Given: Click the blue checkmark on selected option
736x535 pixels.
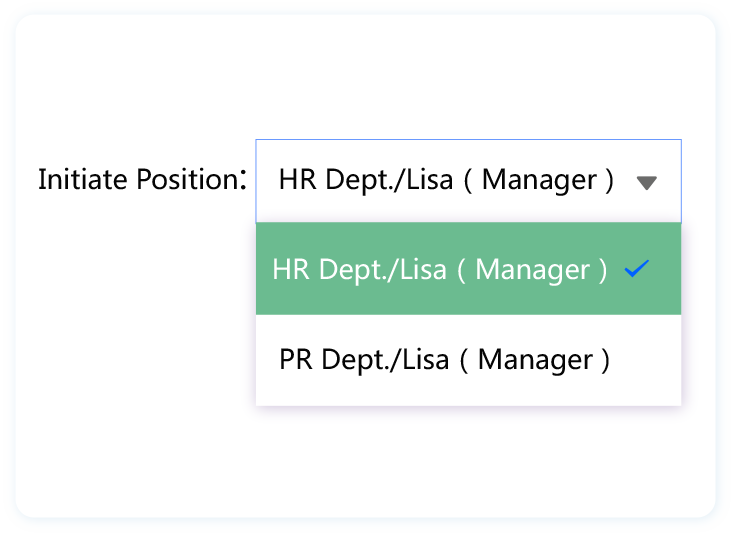Looking at the screenshot, I should point(636,269).
